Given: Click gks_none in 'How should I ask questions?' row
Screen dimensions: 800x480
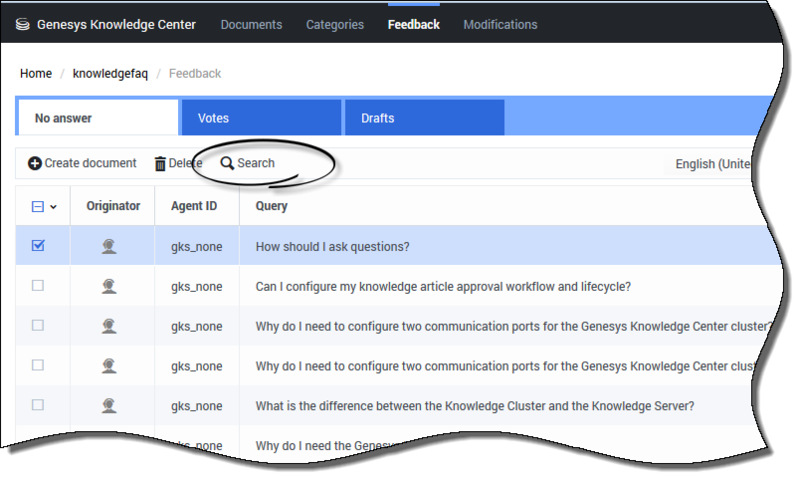Looking at the screenshot, I should (x=196, y=247).
